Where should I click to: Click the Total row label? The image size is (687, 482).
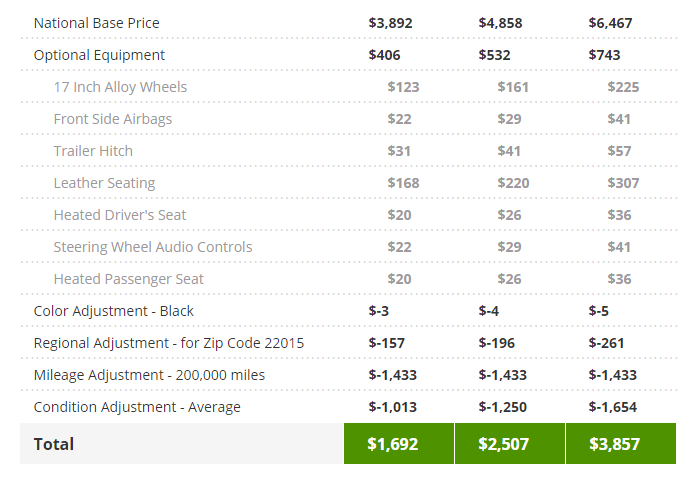tap(54, 444)
